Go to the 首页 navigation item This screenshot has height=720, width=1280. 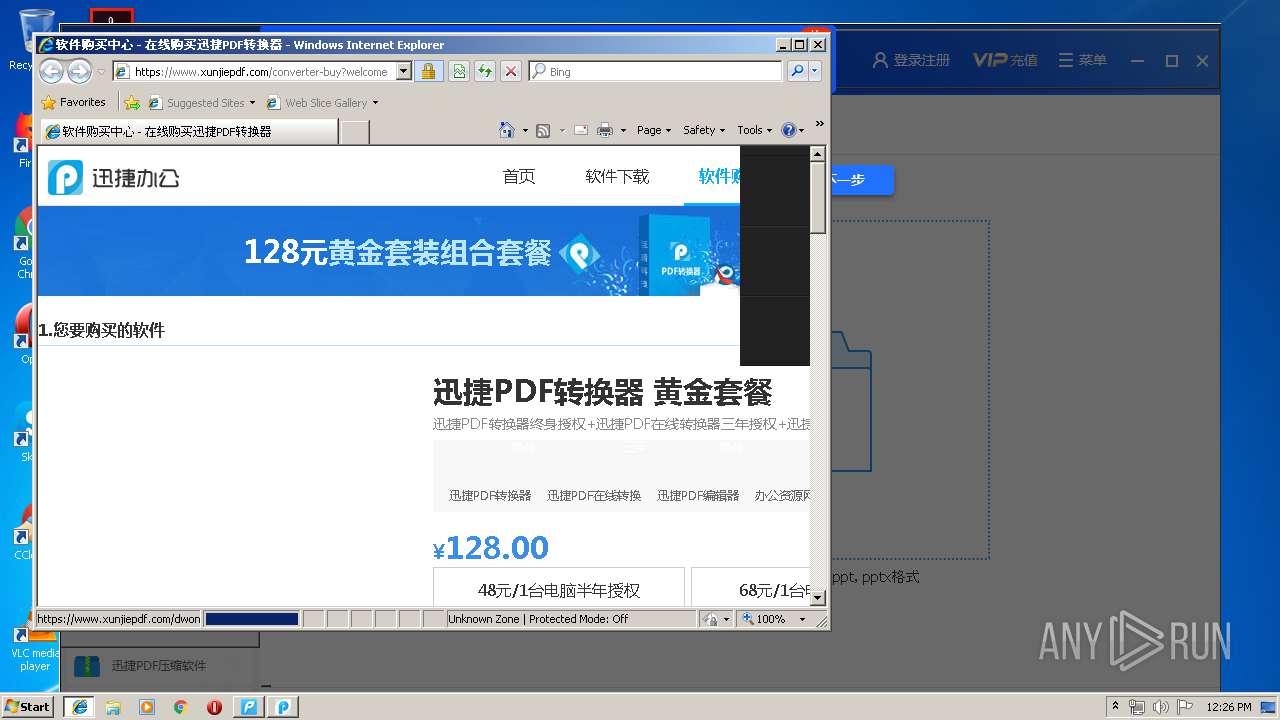tap(519, 176)
